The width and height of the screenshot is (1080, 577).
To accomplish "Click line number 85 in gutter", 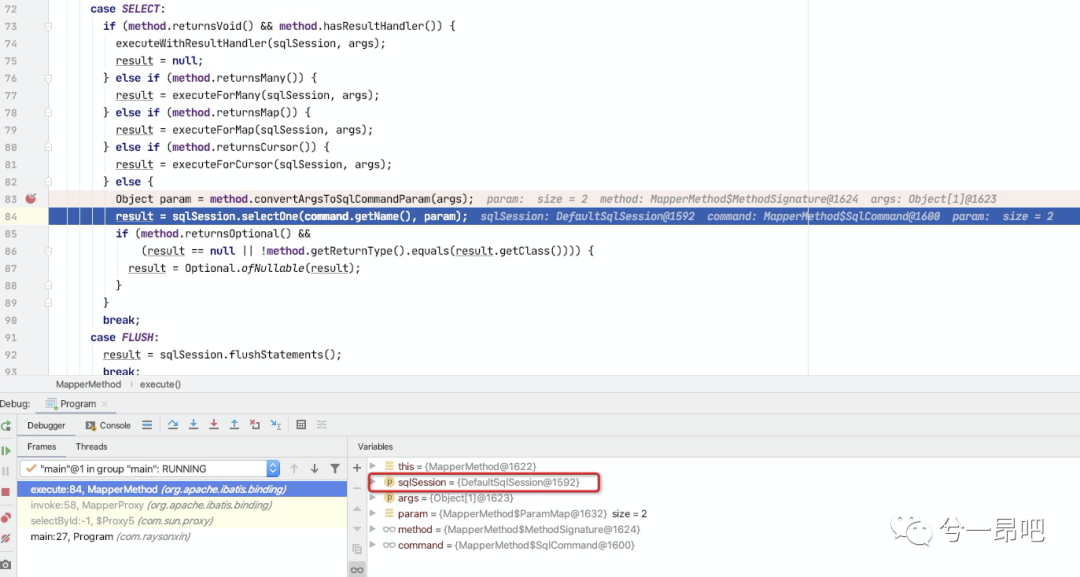I will [x=10, y=233].
